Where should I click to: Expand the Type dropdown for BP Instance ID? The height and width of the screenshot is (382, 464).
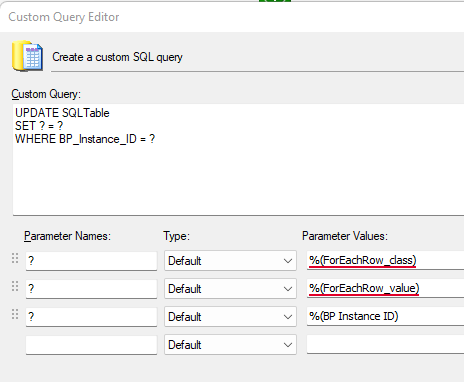click(230, 317)
